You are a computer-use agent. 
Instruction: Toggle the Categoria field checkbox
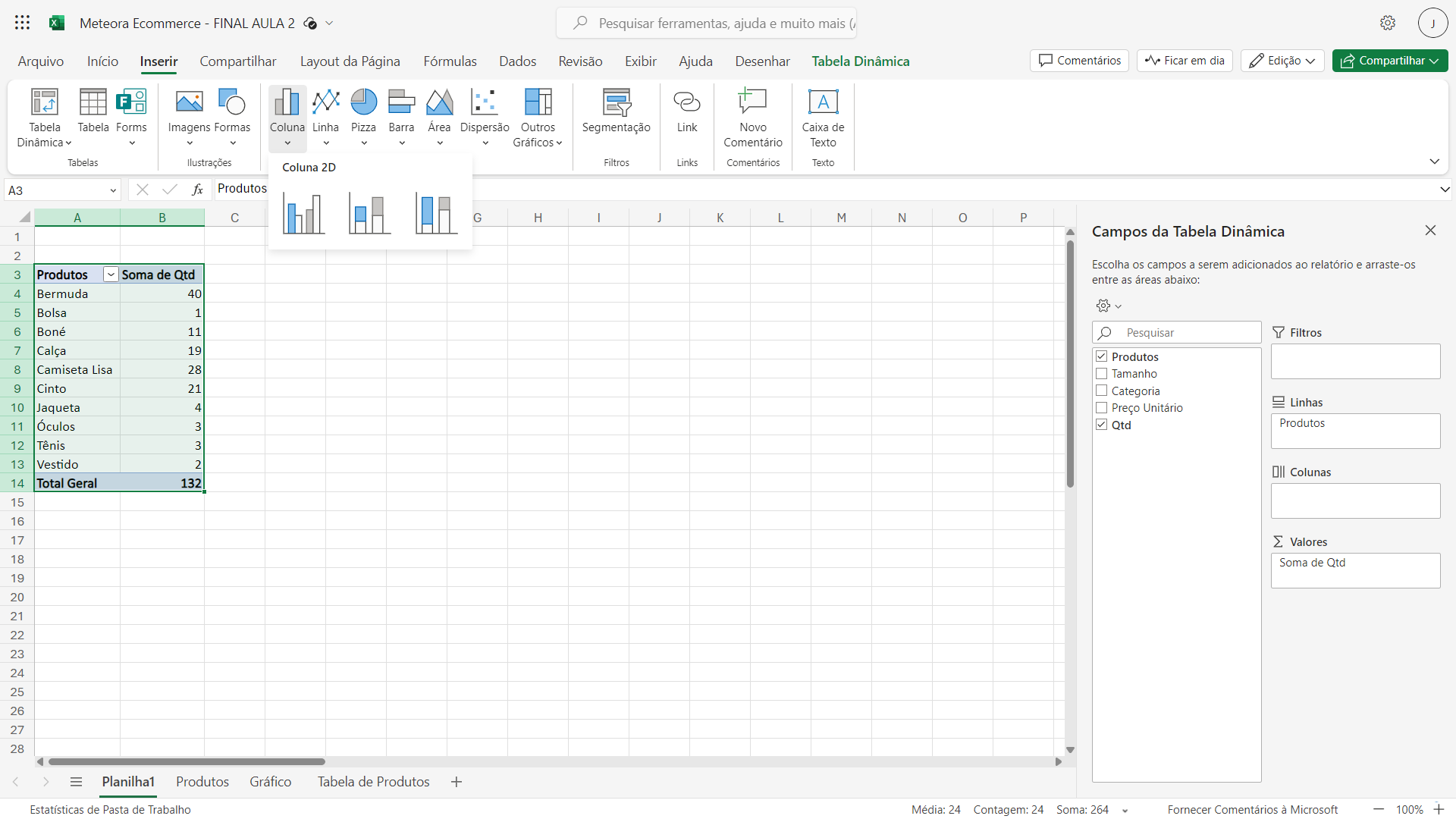point(1101,390)
